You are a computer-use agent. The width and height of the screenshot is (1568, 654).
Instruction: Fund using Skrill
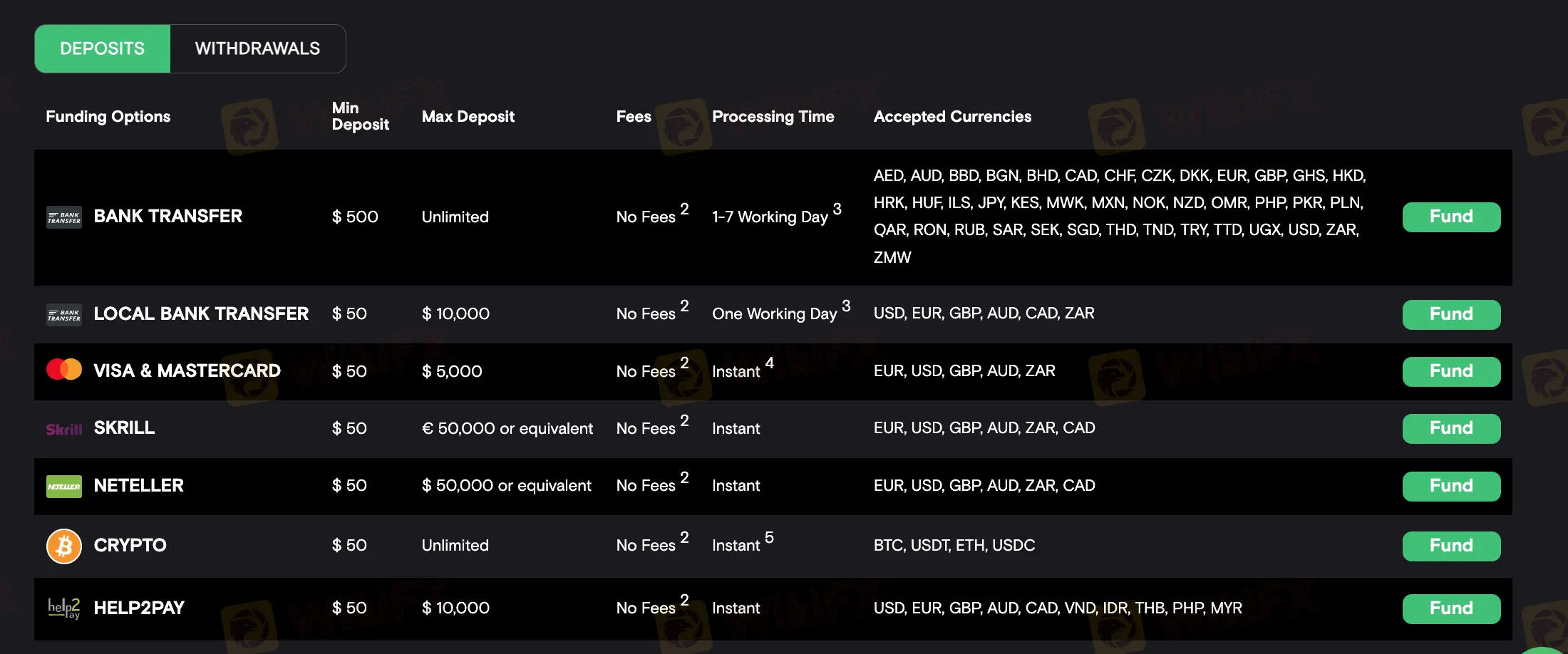click(1451, 428)
